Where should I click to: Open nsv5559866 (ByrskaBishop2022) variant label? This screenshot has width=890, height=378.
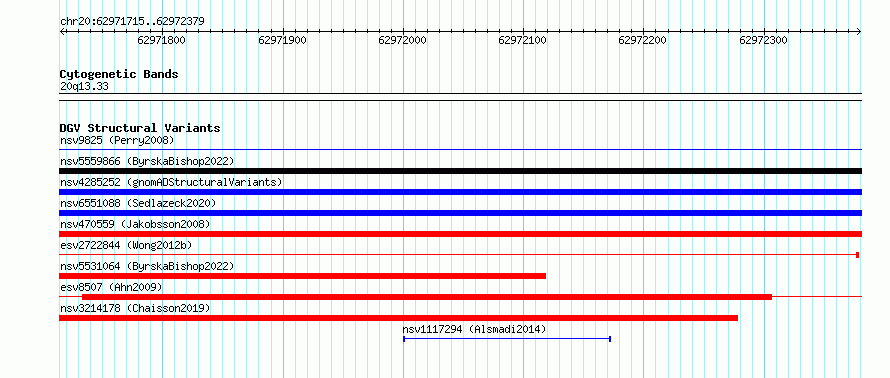point(147,161)
